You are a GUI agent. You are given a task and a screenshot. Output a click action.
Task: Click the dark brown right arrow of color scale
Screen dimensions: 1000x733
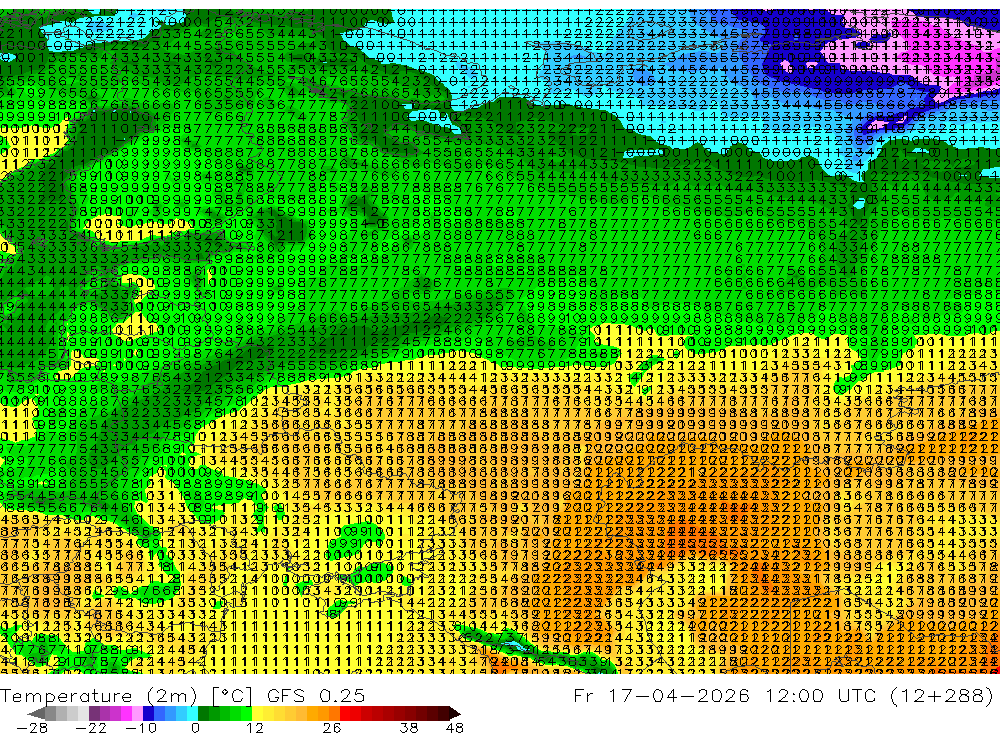(x=455, y=713)
